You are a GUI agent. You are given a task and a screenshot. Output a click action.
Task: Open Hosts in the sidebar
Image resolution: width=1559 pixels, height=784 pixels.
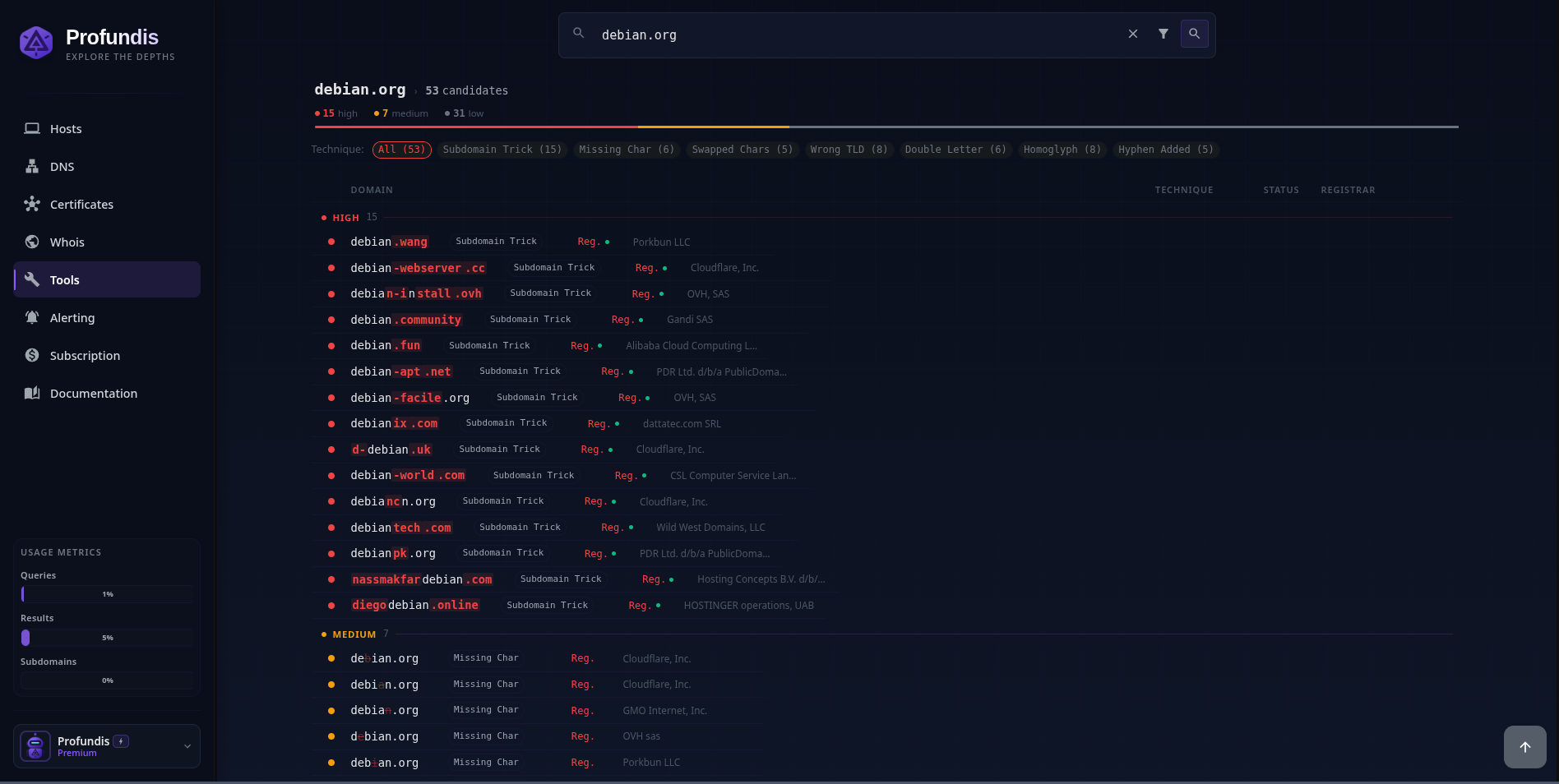(x=107, y=128)
